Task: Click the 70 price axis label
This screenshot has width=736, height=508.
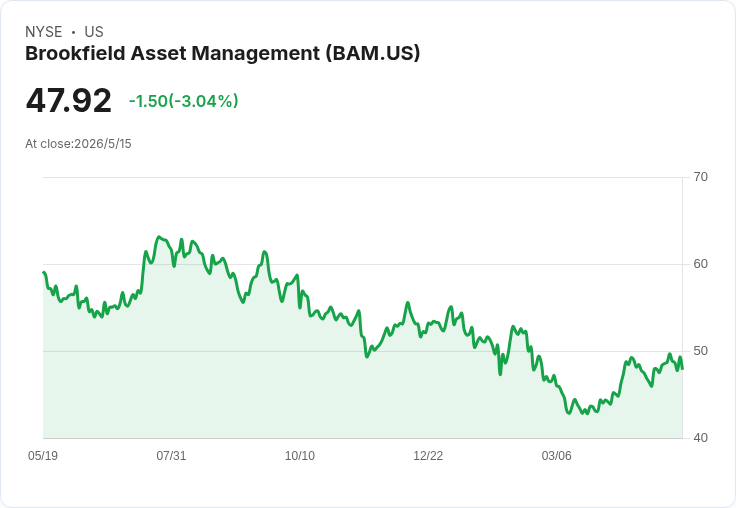Action: tap(700, 177)
